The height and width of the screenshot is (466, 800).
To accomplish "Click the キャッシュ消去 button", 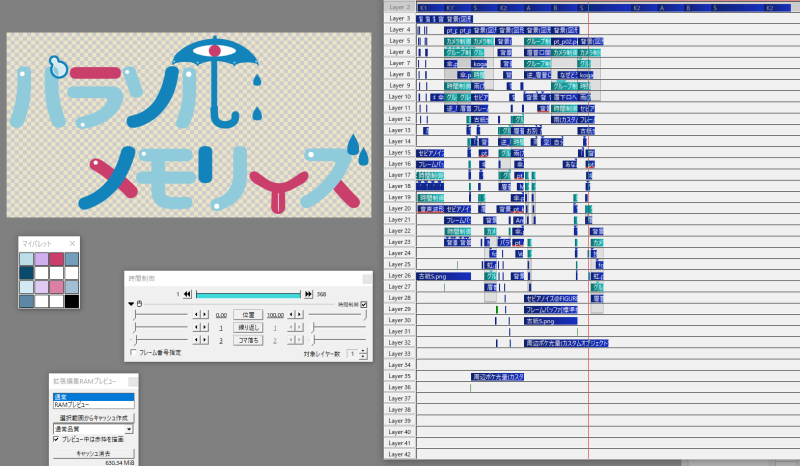I will click(x=94, y=453).
